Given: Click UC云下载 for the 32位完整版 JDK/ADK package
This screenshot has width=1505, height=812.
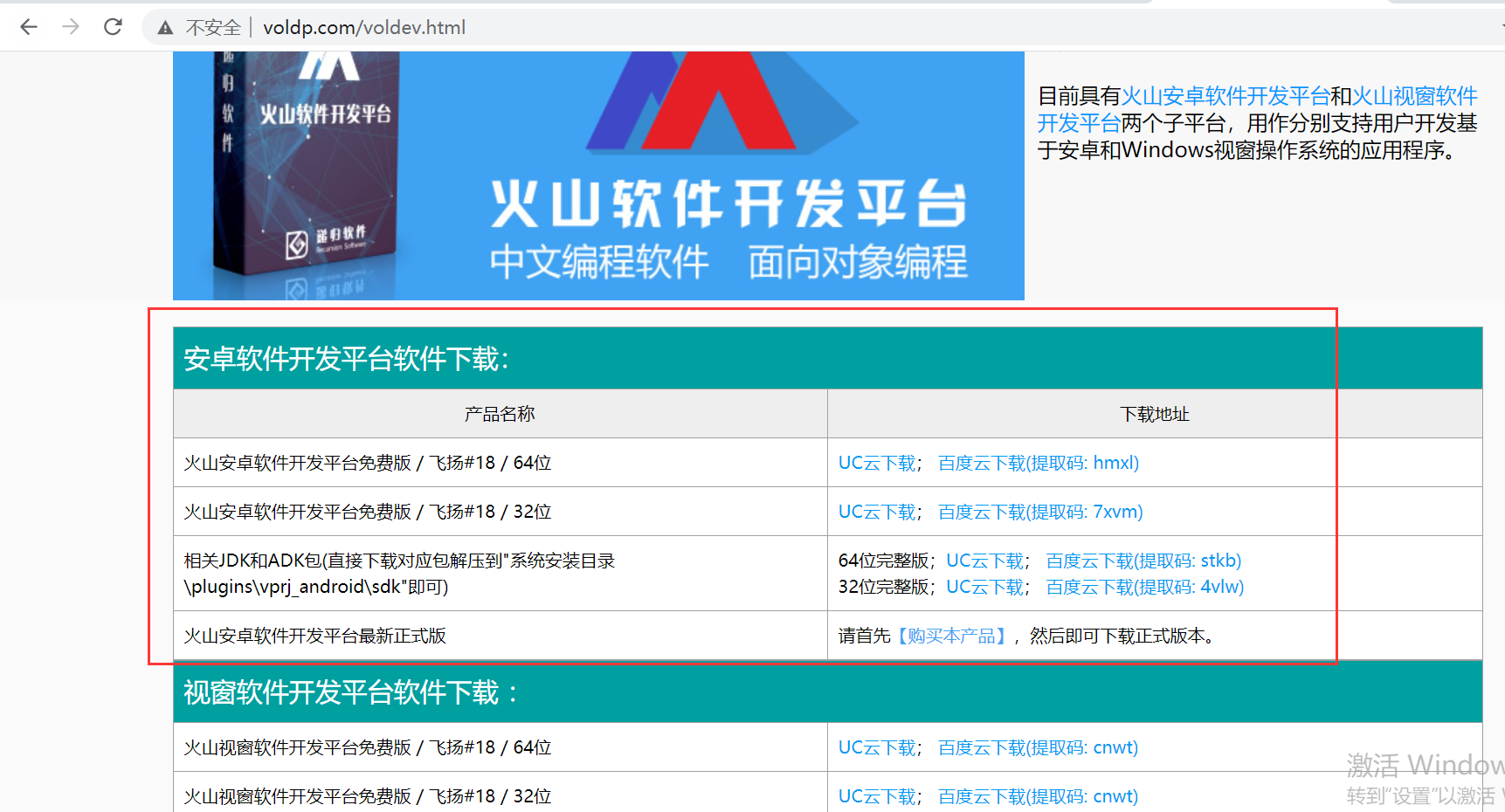Looking at the screenshot, I should click(x=985, y=587).
